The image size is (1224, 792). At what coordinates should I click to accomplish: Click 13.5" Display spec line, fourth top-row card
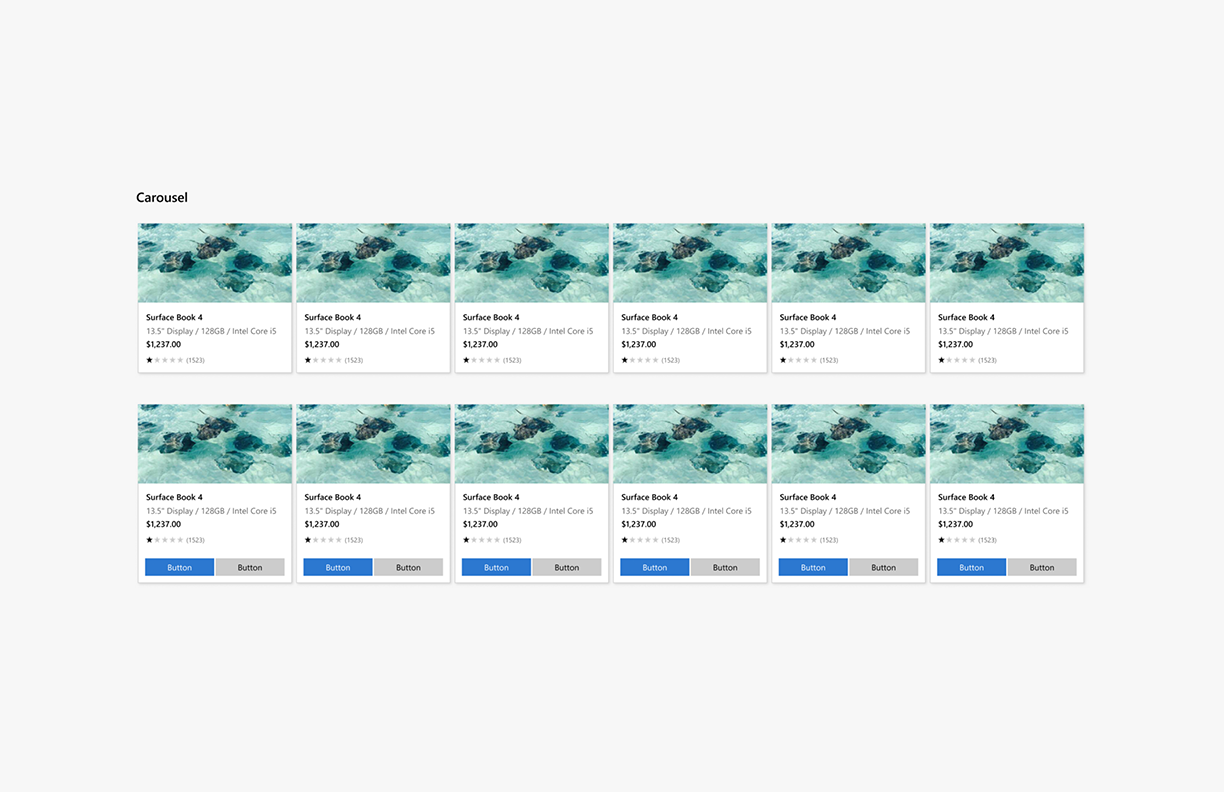click(686, 331)
